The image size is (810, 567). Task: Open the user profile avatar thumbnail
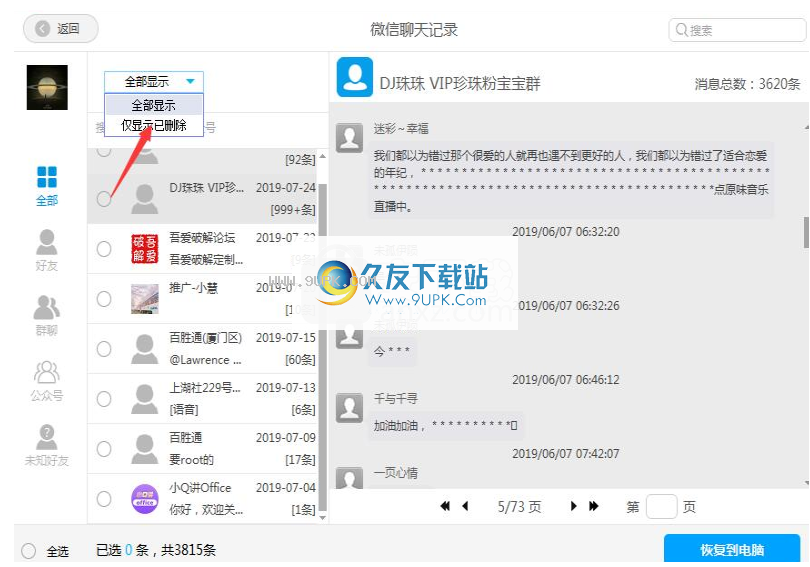[47, 87]
